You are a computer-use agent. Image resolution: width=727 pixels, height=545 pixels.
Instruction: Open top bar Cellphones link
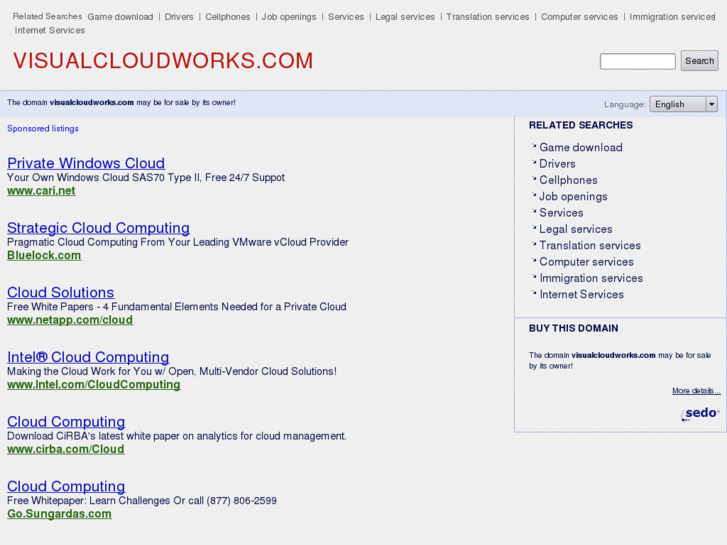tap(228, 17)
